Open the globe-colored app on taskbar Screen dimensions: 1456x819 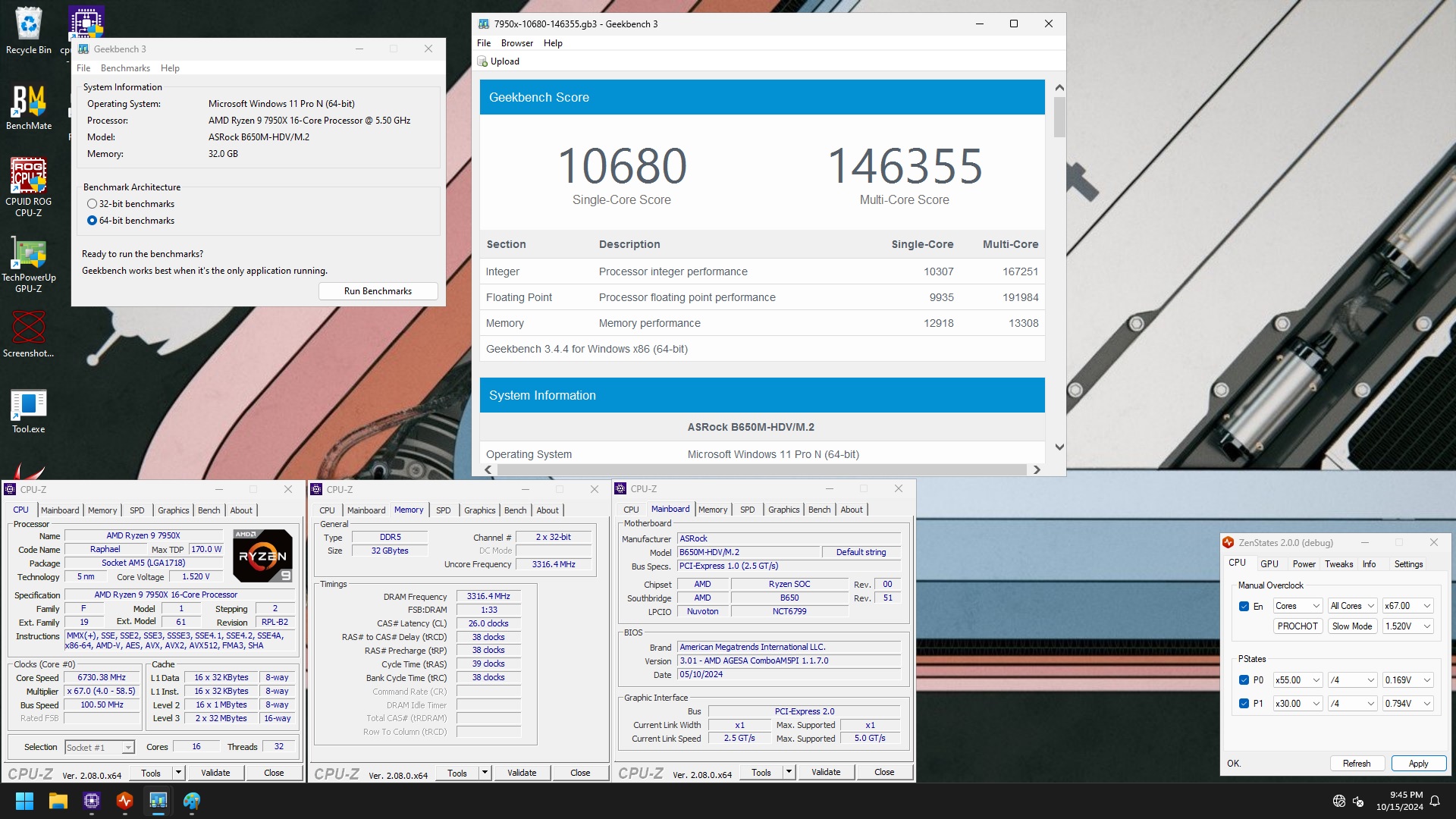pyautogui.click(x=192, y=801)
